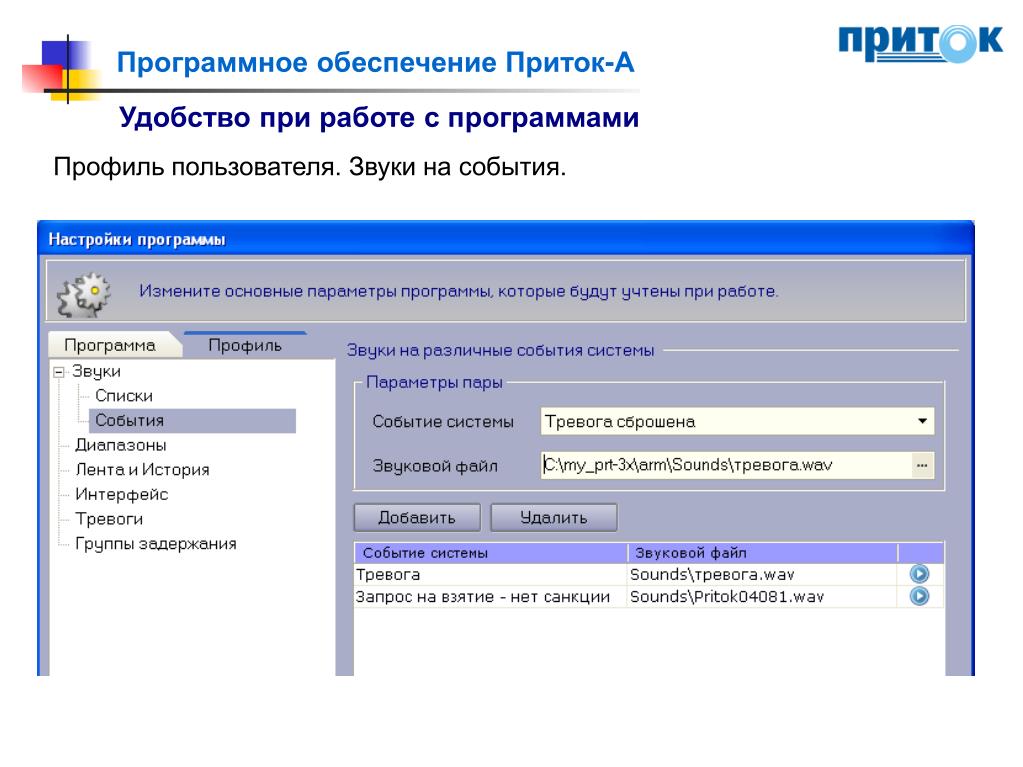
Task: Collapse the Звуки tree node
Action: point(59,372)
